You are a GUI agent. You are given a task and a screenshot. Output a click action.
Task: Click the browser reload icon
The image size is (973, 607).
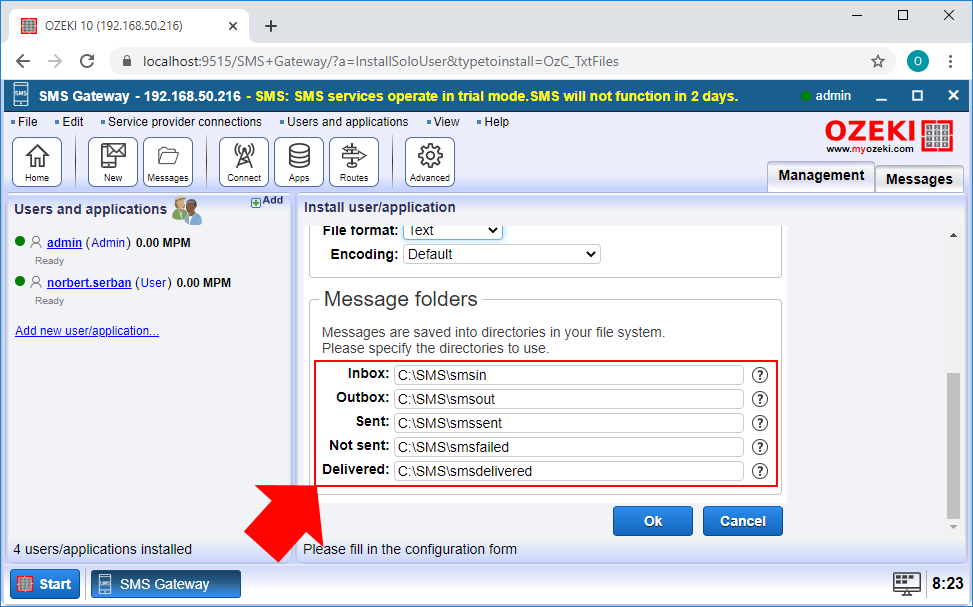[x=87, y=61]
